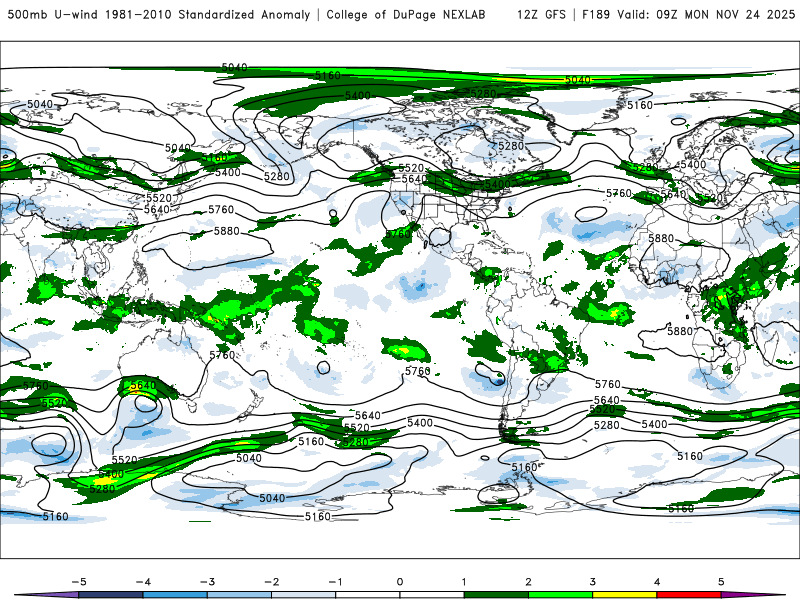
Task: Click 'F189 Valid: 09Z MON NOV 24 2025' text
Action: click(688, 15)
